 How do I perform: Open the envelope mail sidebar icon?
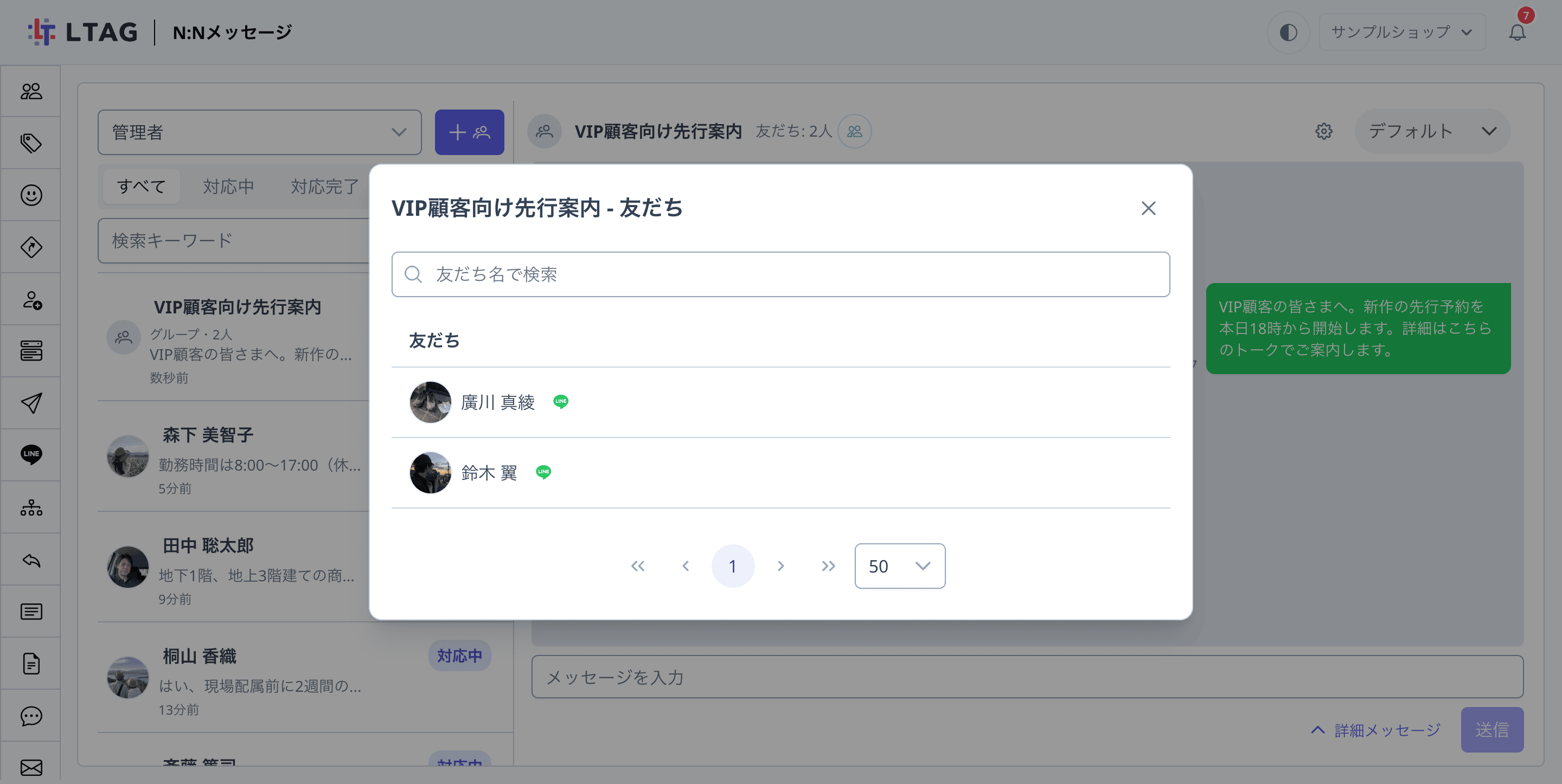point(31,767)
